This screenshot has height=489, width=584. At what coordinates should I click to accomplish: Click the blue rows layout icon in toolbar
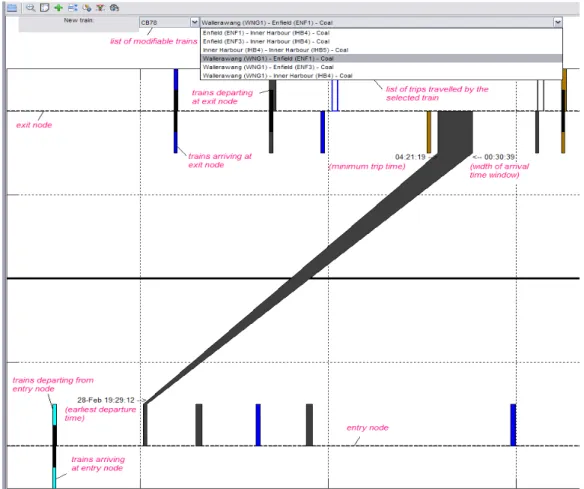73,8
